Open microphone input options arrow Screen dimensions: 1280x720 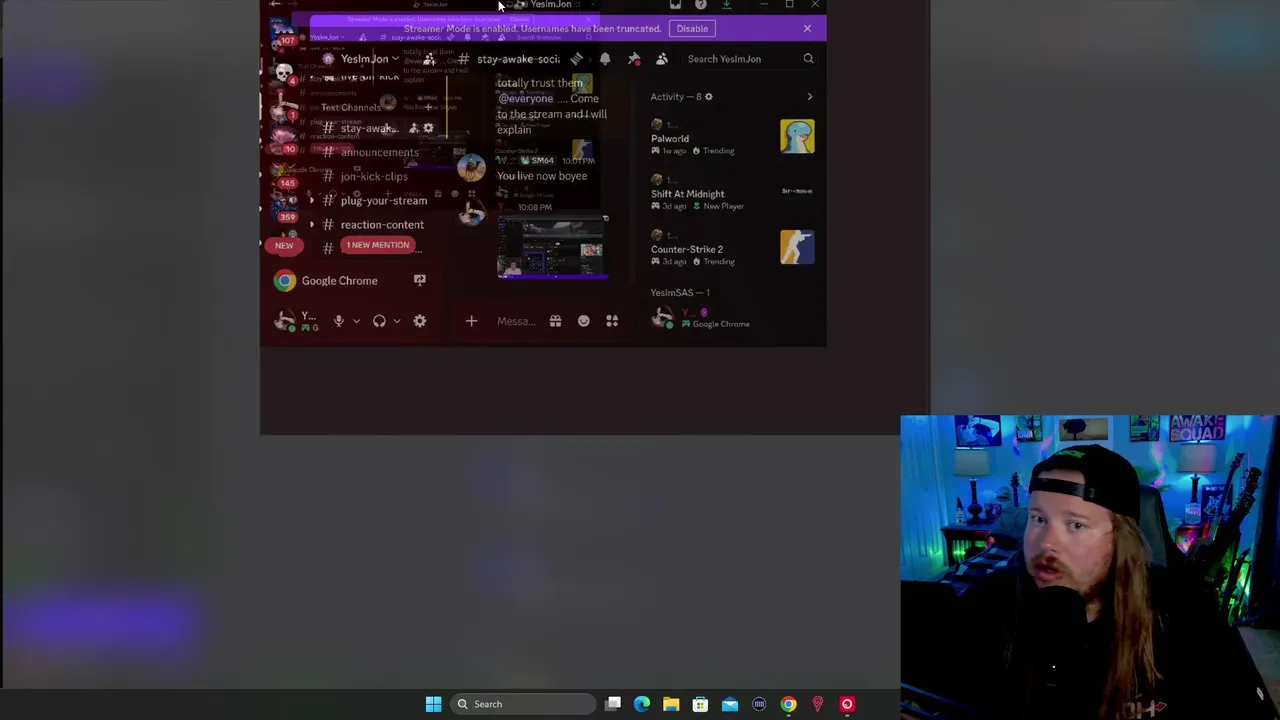tap(356, 321)
